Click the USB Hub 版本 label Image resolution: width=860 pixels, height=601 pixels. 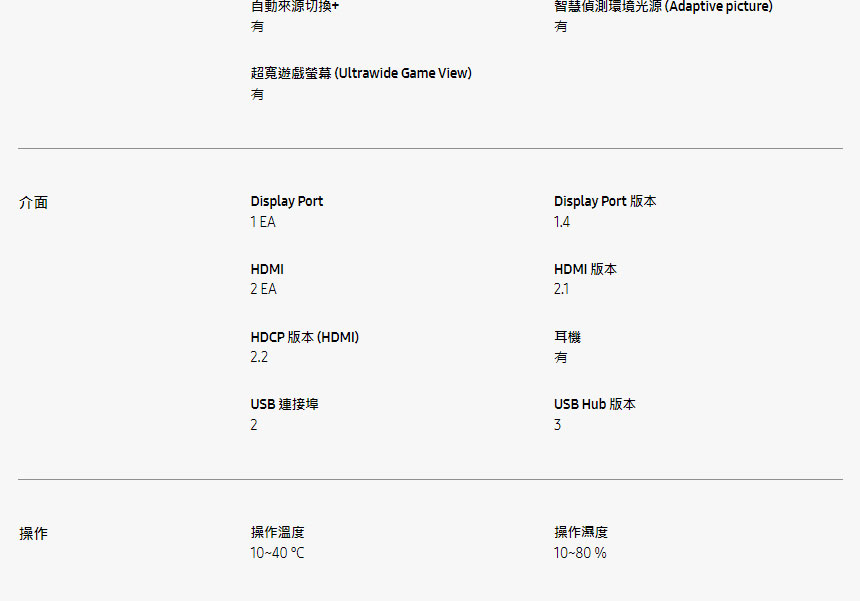[594, 404]
